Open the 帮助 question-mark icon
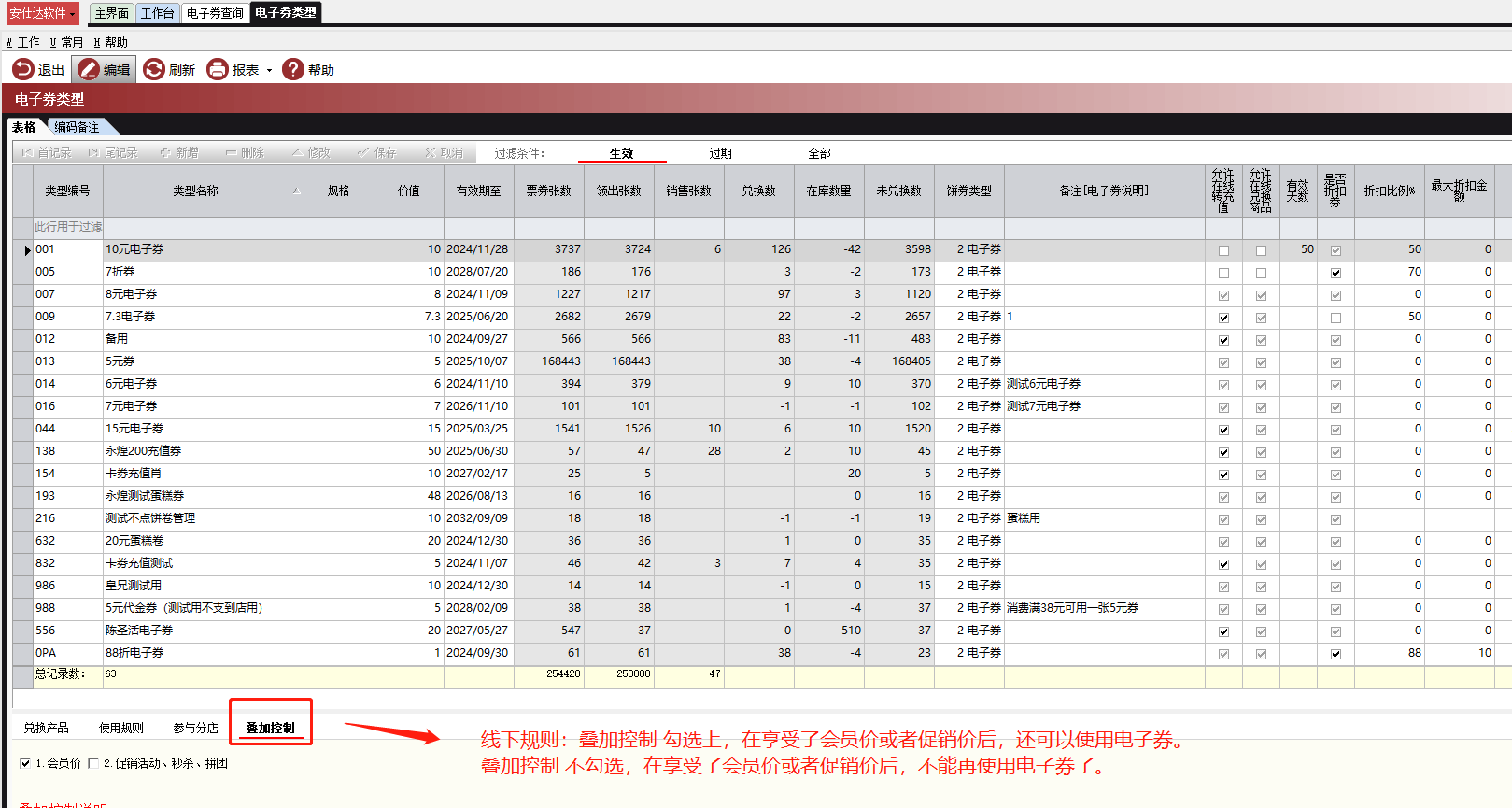 click(293, 70)
